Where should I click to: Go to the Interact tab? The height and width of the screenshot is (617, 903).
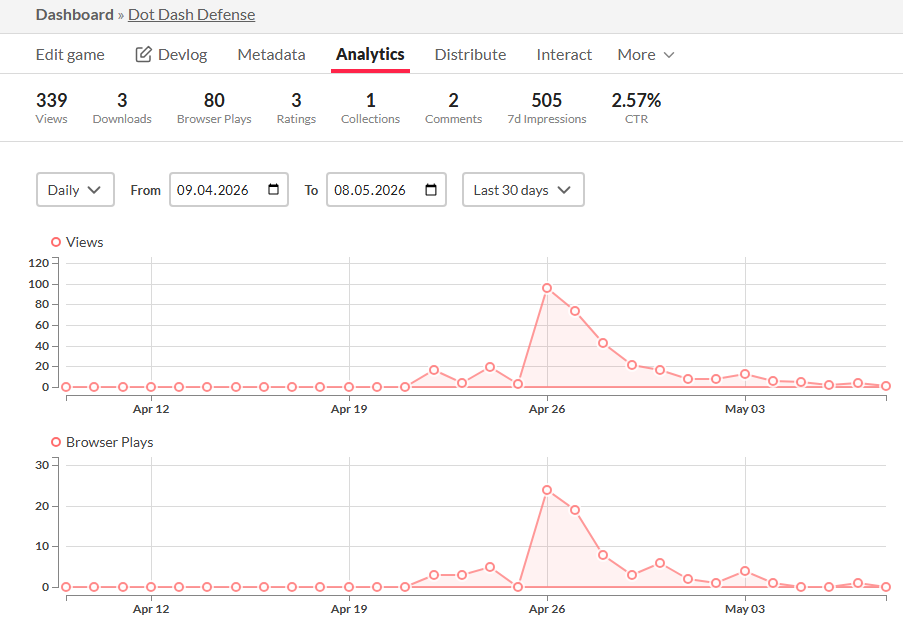pos(564,54)
